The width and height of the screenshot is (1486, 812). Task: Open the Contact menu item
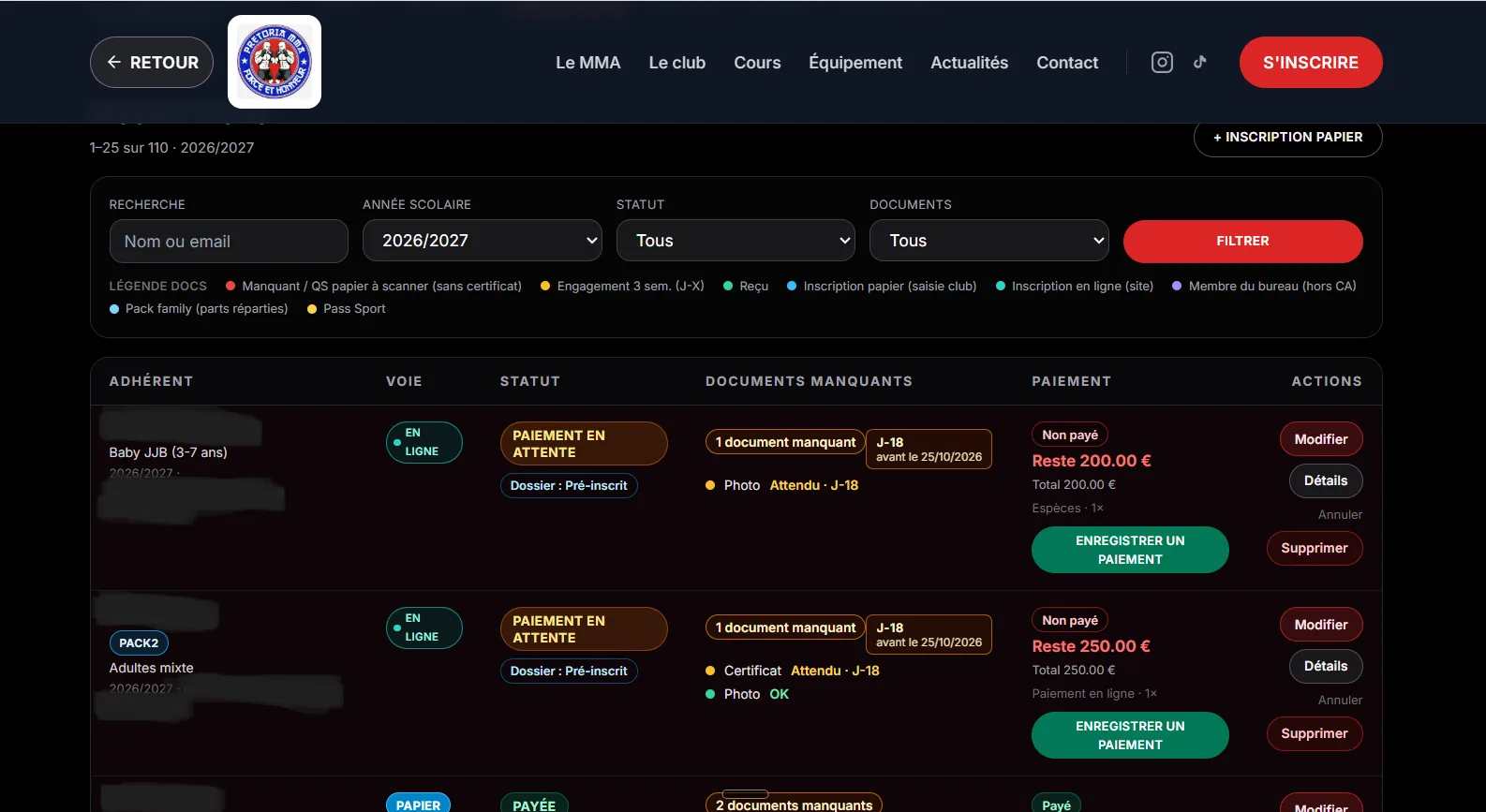coord(1067,63)
